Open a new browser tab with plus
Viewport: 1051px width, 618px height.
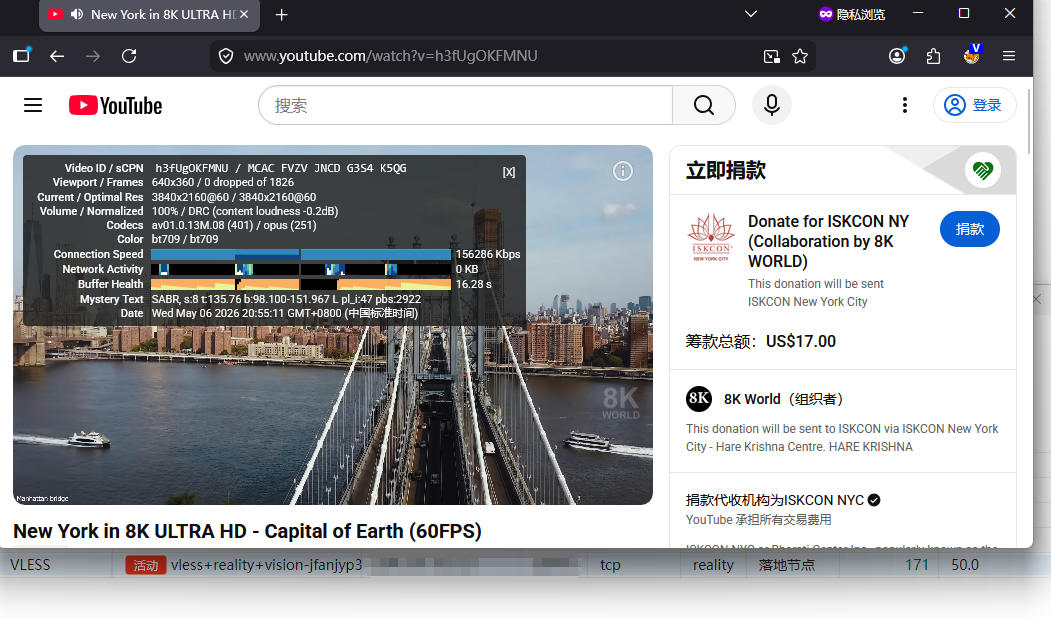(282, 15)
